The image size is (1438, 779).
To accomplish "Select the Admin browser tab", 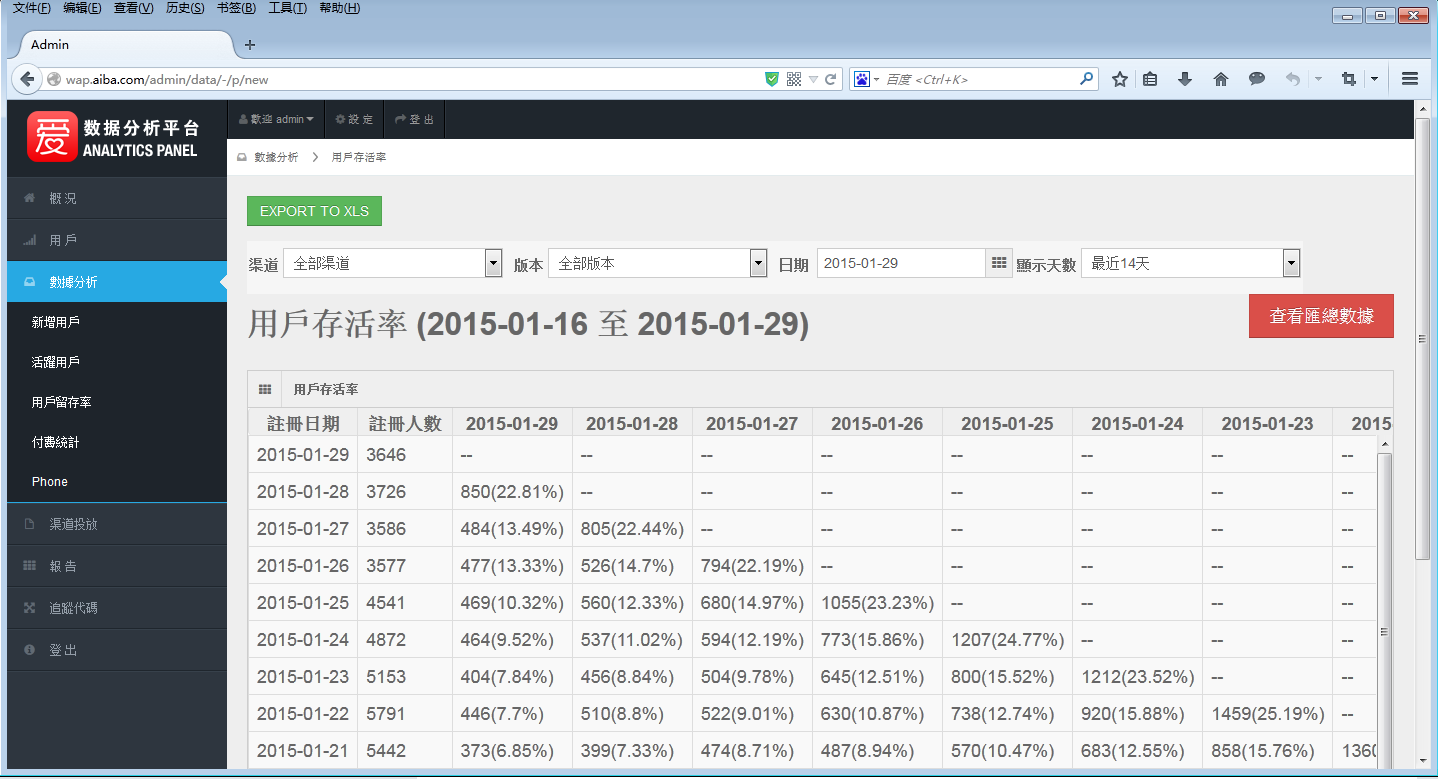I will coord(125,44).
